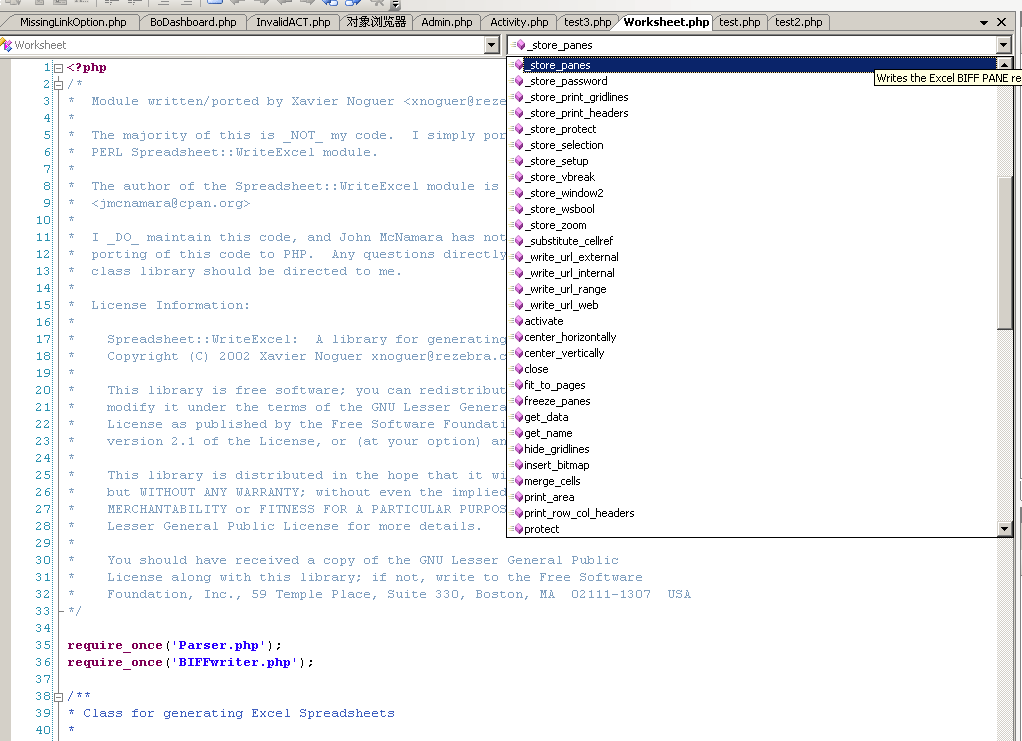Viewport: 1022px width, 741px height.
Task: Switch to the MissingLinkOption.php tab
Action: pyautogui.click(x=73, y=22)
